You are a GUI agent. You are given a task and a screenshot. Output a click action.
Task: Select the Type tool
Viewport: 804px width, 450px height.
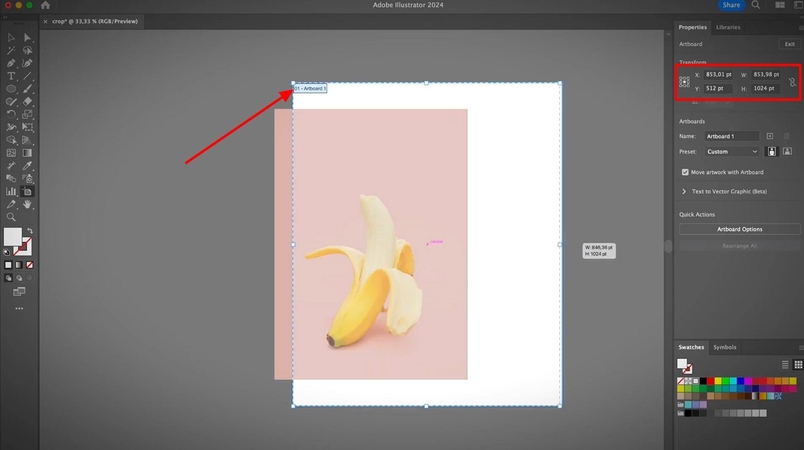pos(11,76)
